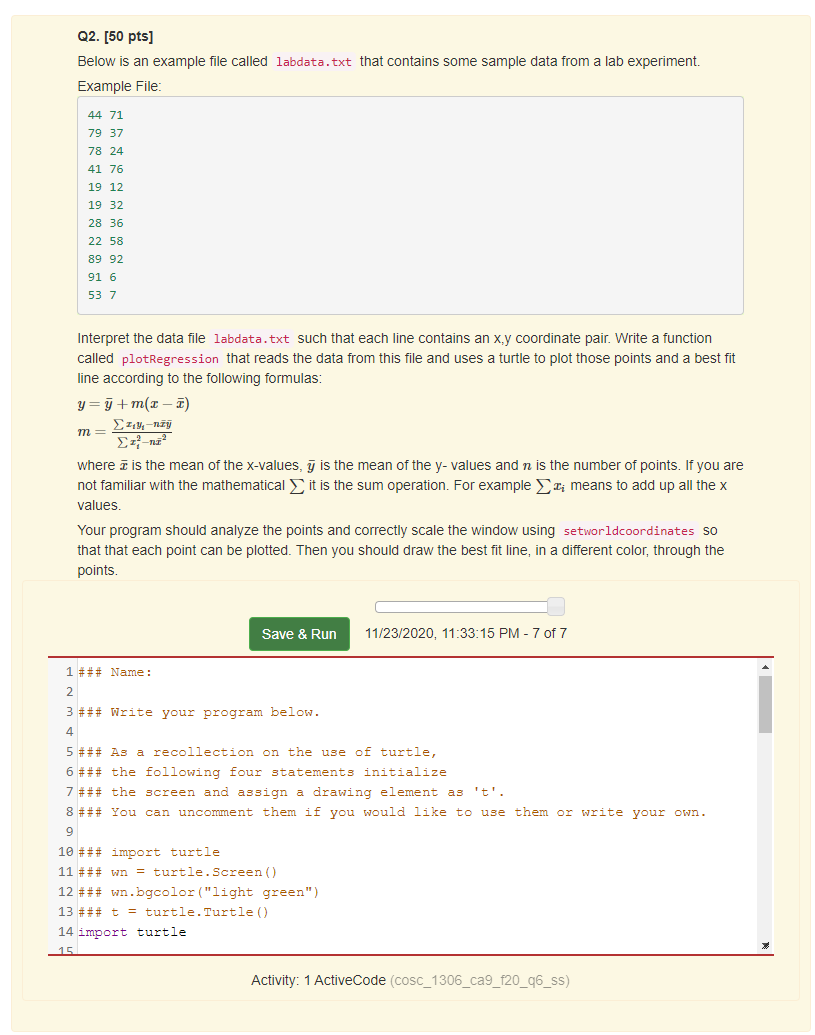The width and height of the screenshot is (815, 1035).
Task: Click the Save & Run button
Action: click(299, 634)
